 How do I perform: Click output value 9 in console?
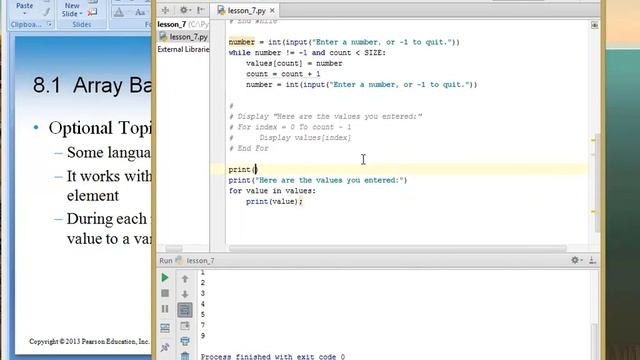(203, 336)
